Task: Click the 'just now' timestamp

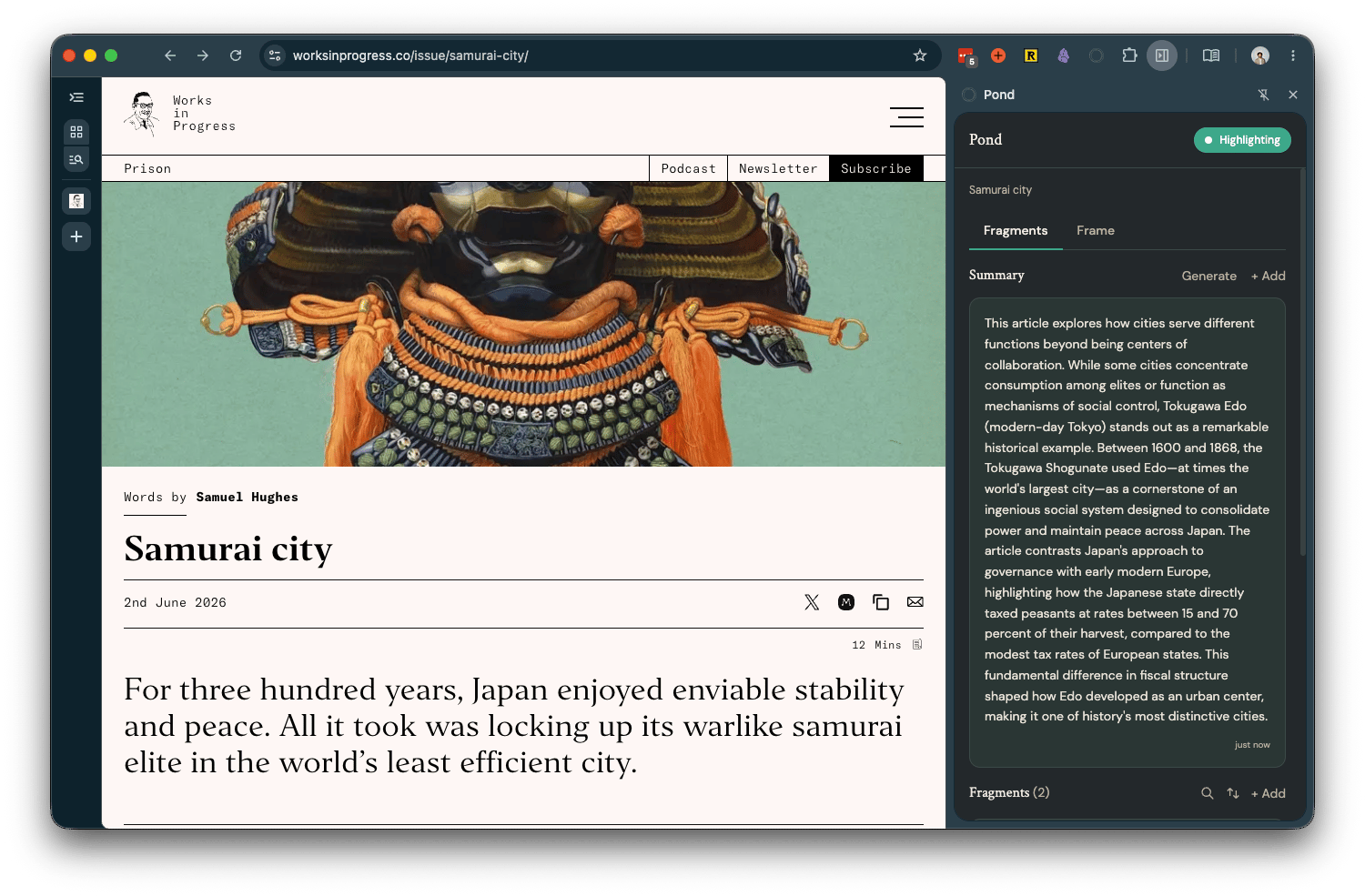Action: click(x=1252, y=745)
